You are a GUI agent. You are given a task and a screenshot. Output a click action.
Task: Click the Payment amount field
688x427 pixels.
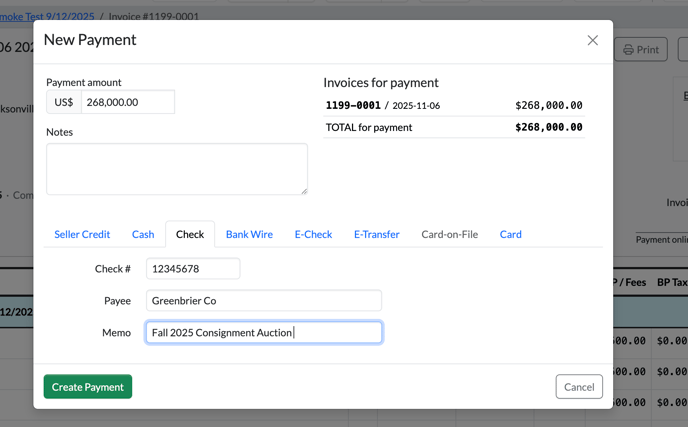click(x=128, y=102)
